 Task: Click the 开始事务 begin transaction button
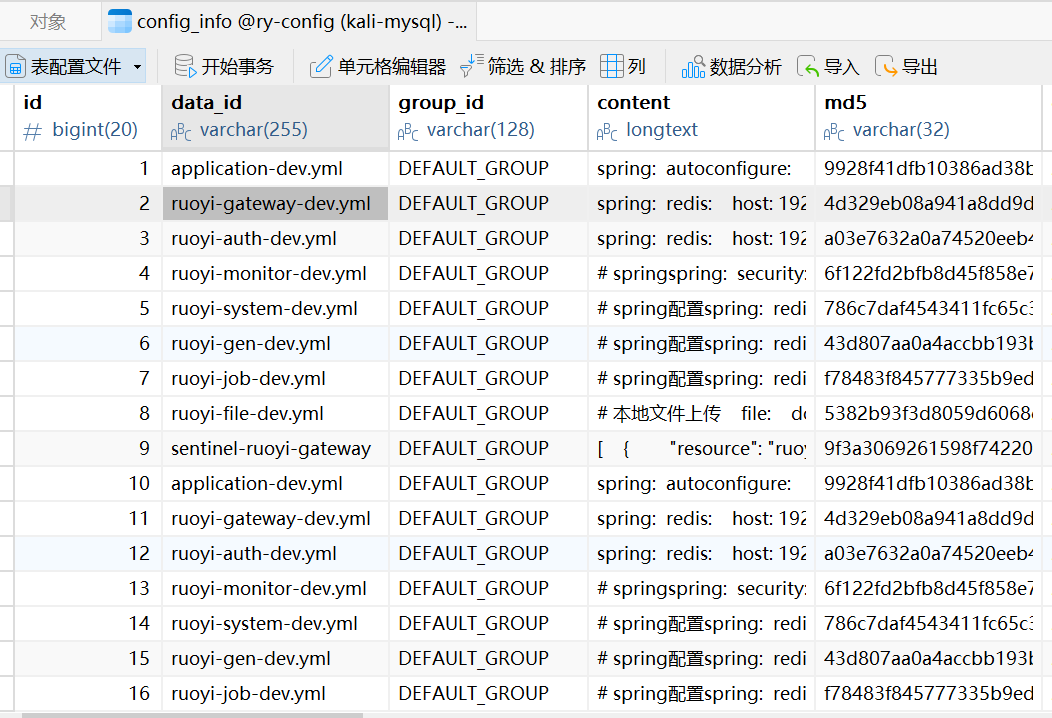(224, 66)
